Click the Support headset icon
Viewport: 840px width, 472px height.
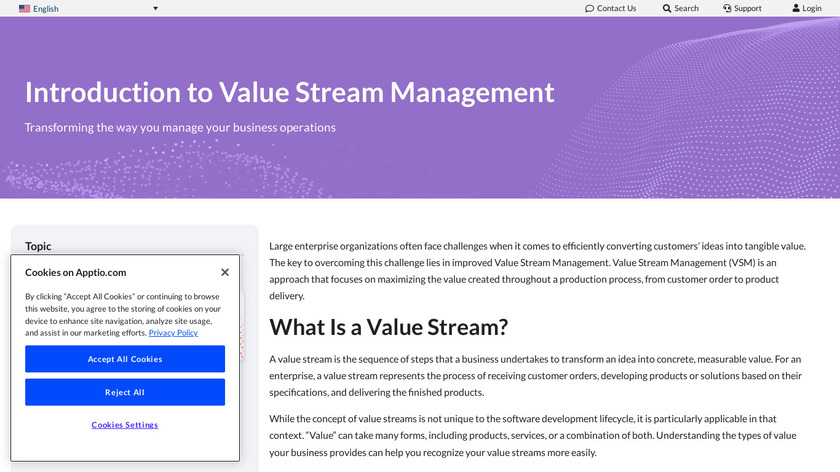tap(727, 8)
